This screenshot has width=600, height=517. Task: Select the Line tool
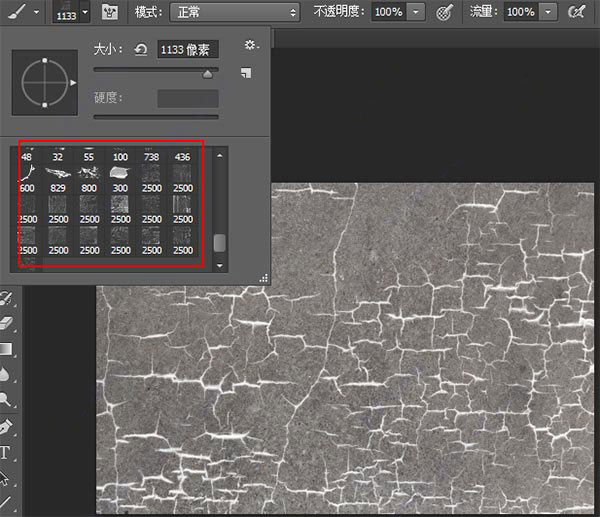point(6,503)
